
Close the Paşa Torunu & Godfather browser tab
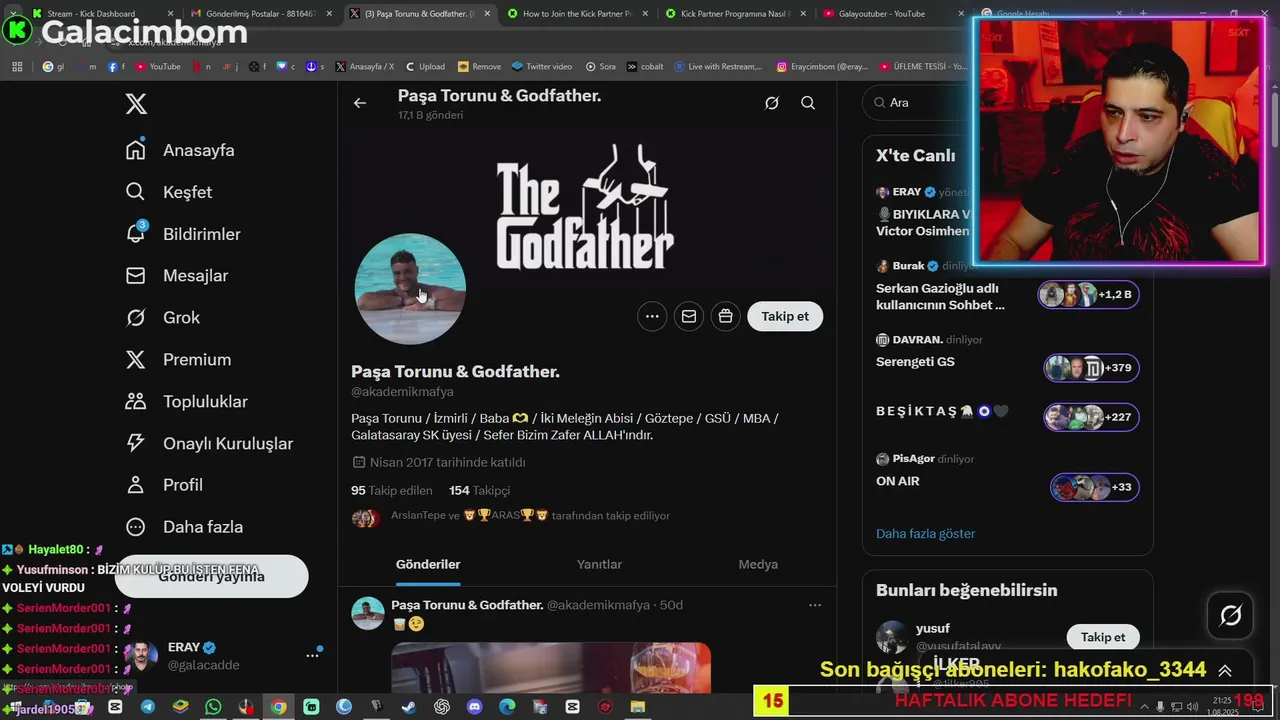(487, 14)
